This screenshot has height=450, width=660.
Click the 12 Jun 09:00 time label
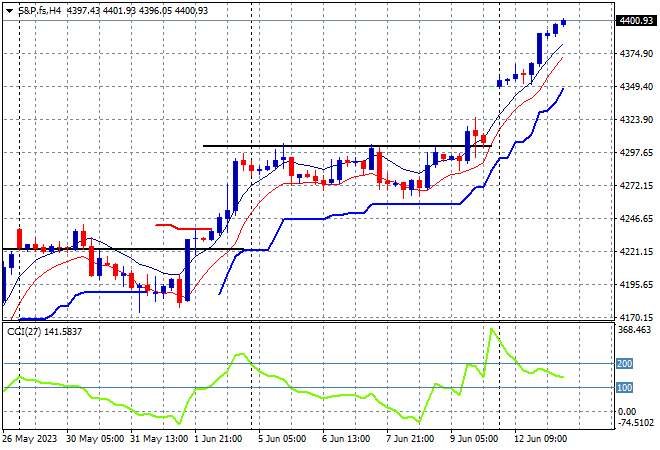pos(541,439)
